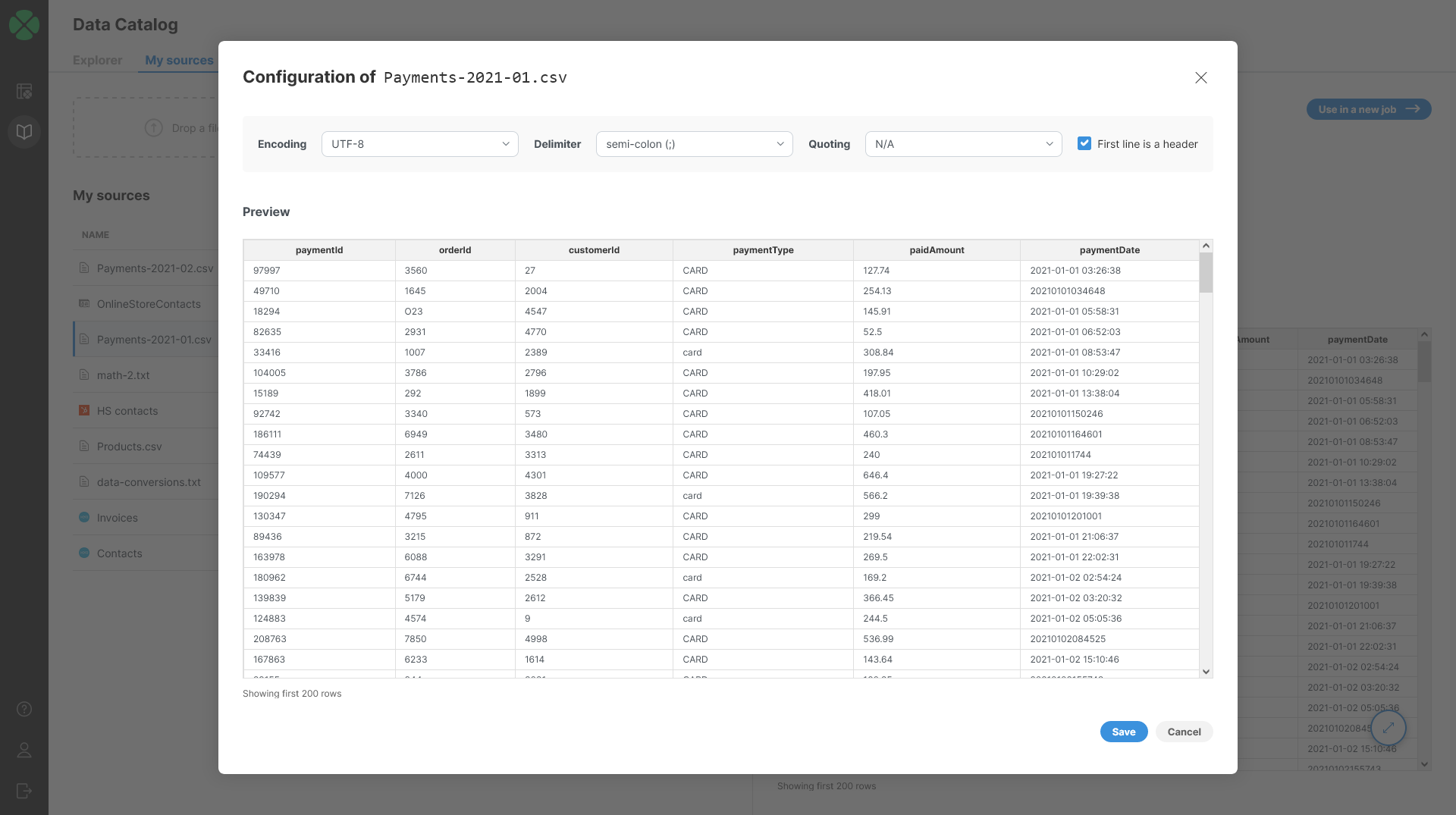This screenshot has height=815, width=1456.
Task: Open the Quoting N/A dropdown
Action: point(963,144)
